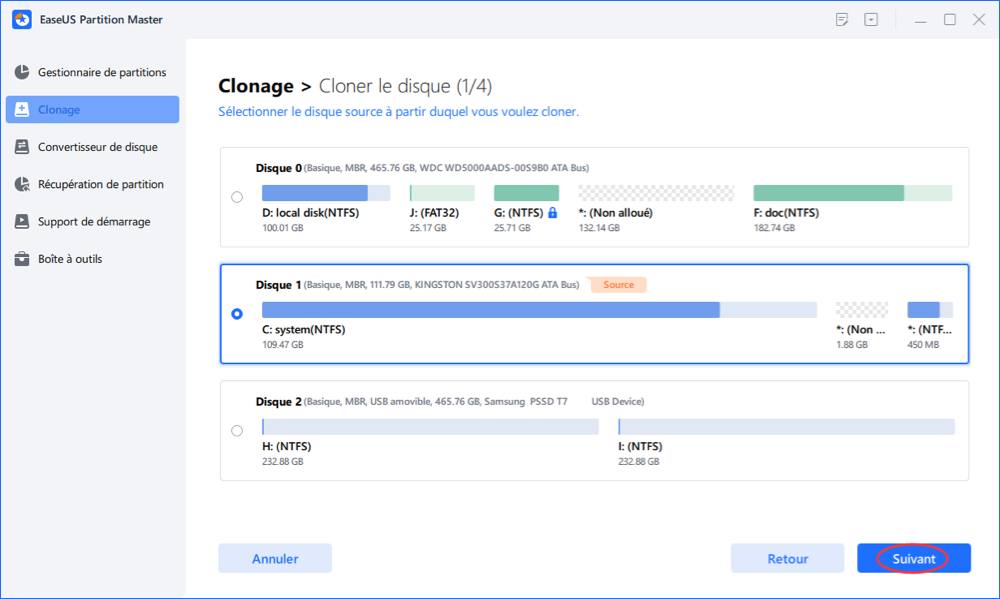Screen dimensions: 1000x599
Task: Click the EaseUS Partition Master logo
Action: (x=18, y=19)
